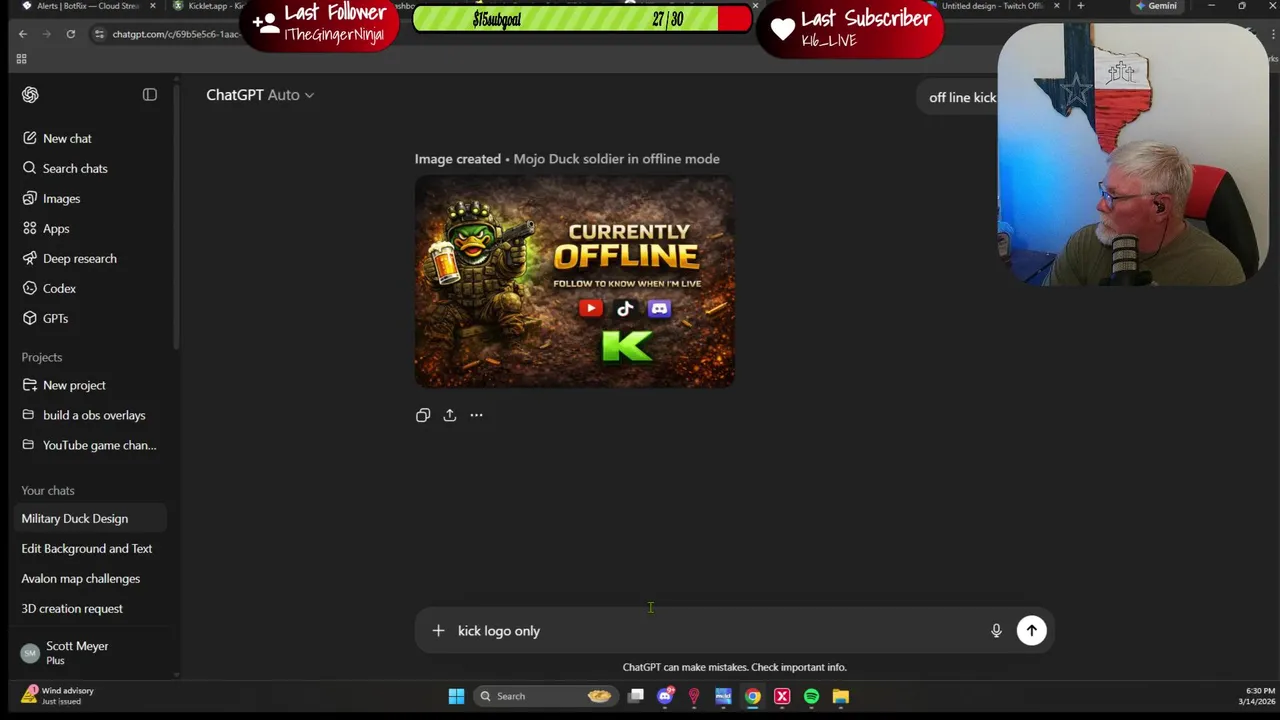Switch to 'Kicklet.app' browser tab
This screenshot has height=720, width=1280.
click(208, 6)
